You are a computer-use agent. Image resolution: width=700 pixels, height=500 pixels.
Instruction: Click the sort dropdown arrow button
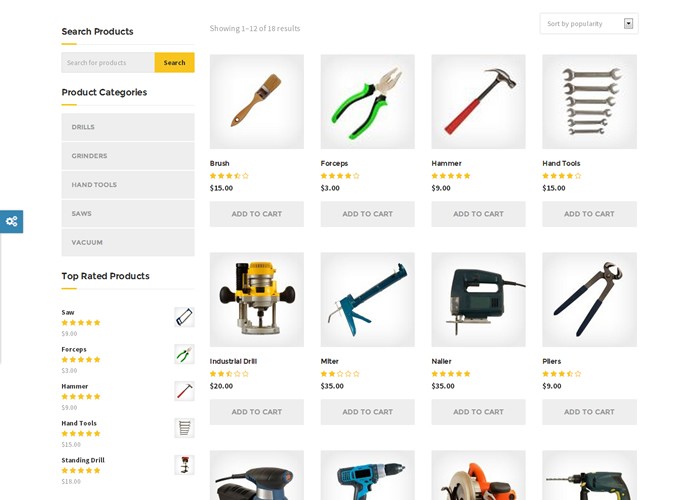(x=628, y=24)
